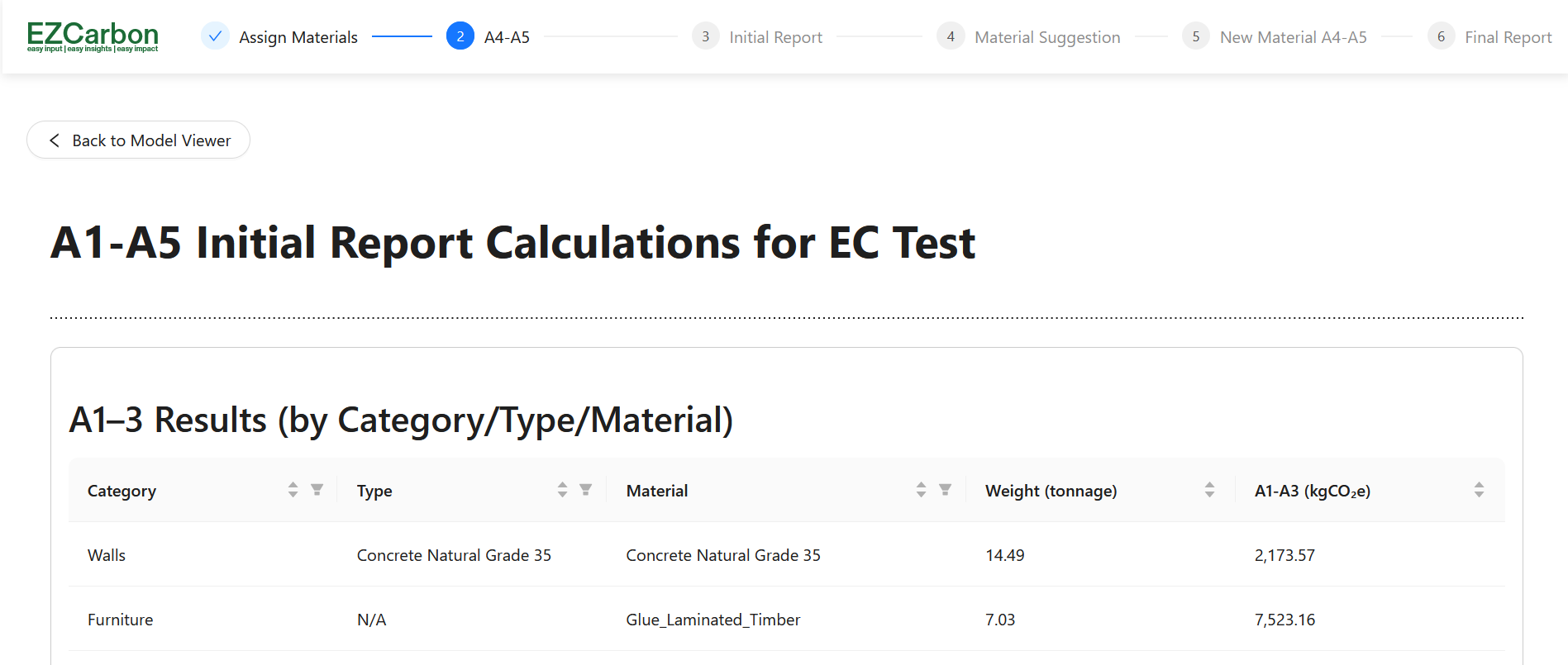Image resolution: width=1568 pixels, height=665 pixels.
Task: Open the filter for the Type column
Action: pyautogui.click(x=586, y=489)
